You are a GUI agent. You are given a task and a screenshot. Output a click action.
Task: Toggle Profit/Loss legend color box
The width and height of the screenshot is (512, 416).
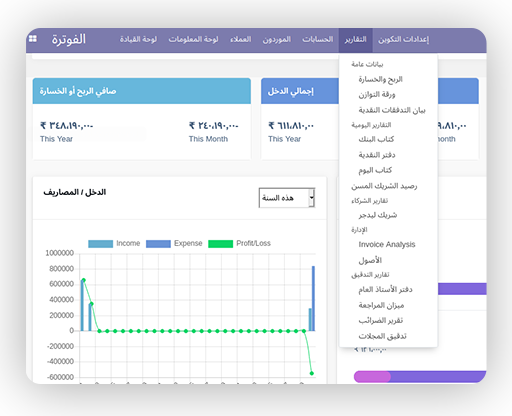(x=220, y=244)
